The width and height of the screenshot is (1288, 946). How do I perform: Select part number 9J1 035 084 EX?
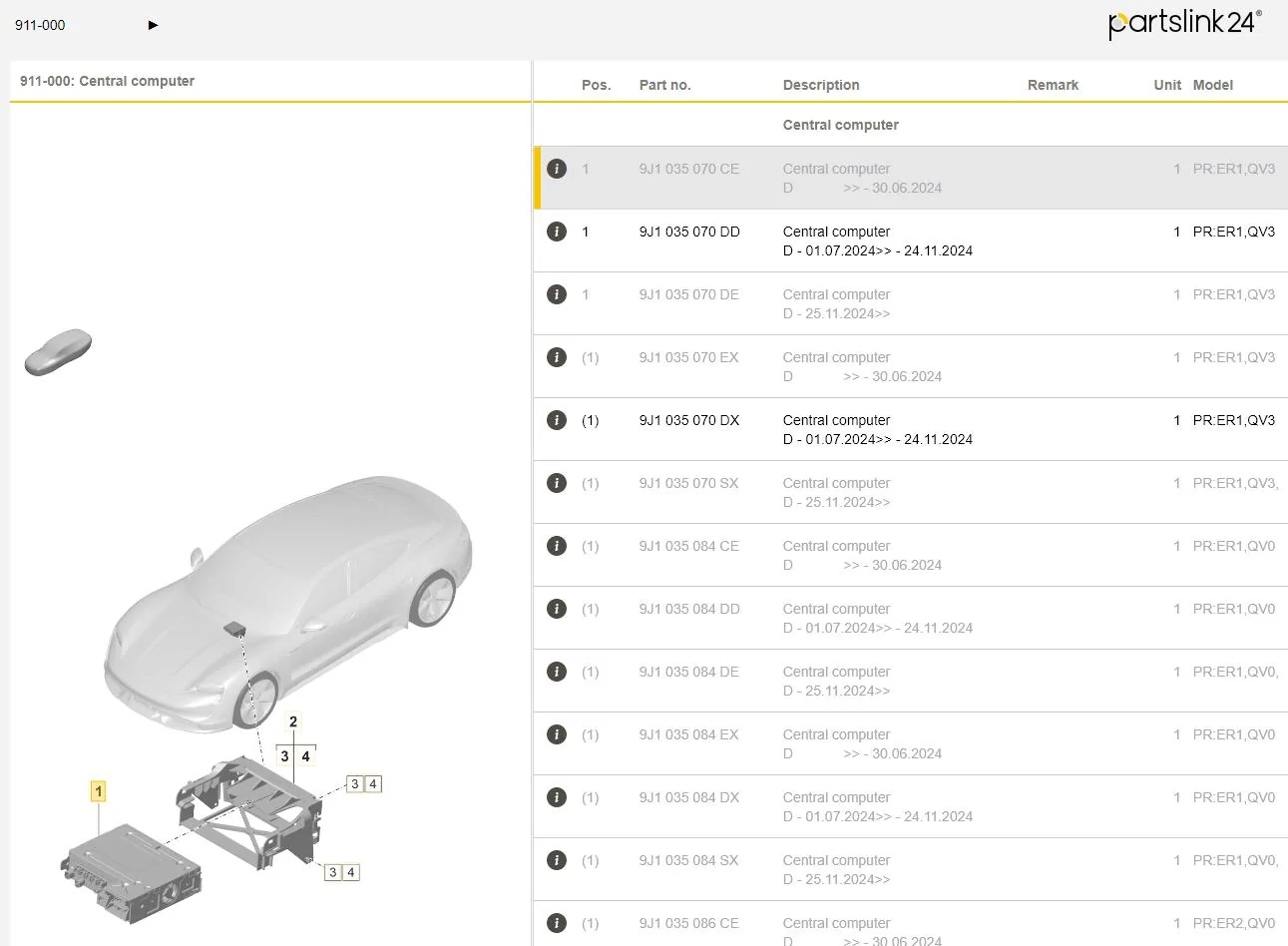pyautogui.click(x=689, y=734)
